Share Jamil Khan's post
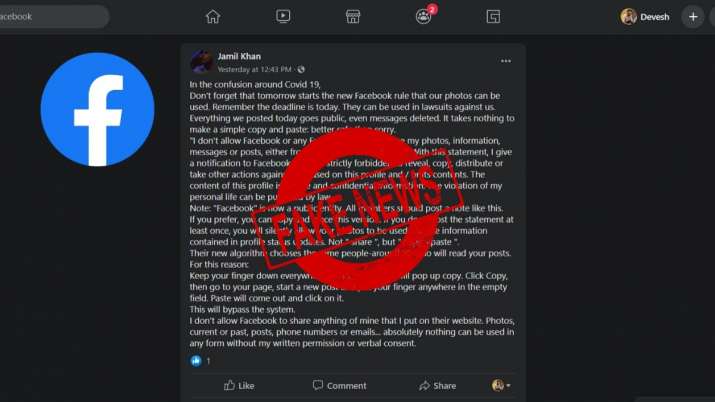 437,386
